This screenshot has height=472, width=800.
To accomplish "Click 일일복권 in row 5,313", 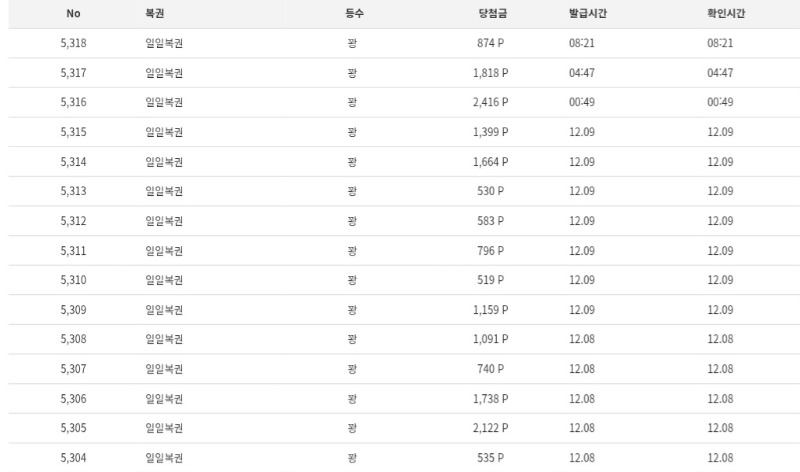I will tap(164, 191).
